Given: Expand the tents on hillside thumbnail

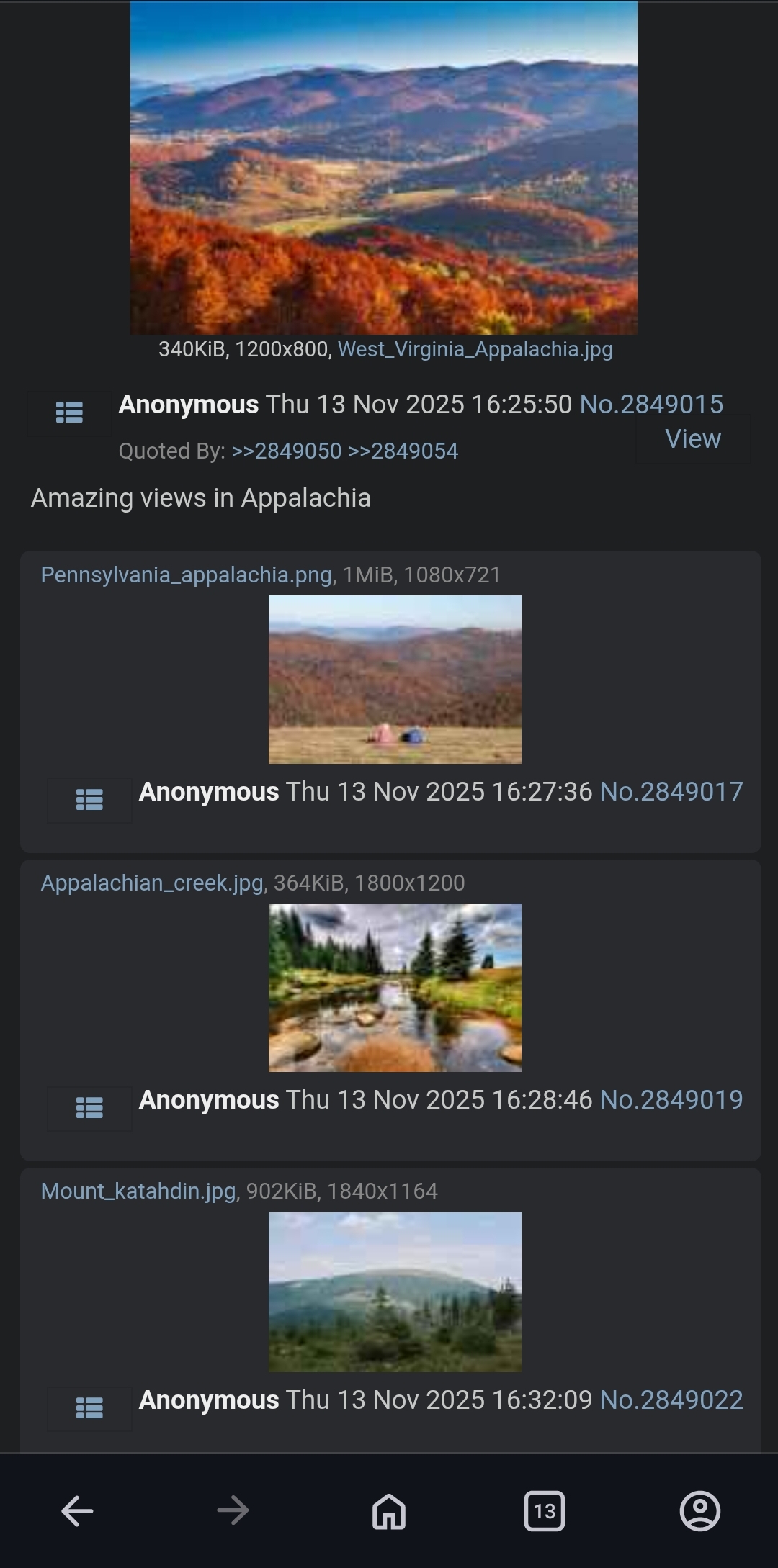Looking at the screenshot, I should (395, 680).
